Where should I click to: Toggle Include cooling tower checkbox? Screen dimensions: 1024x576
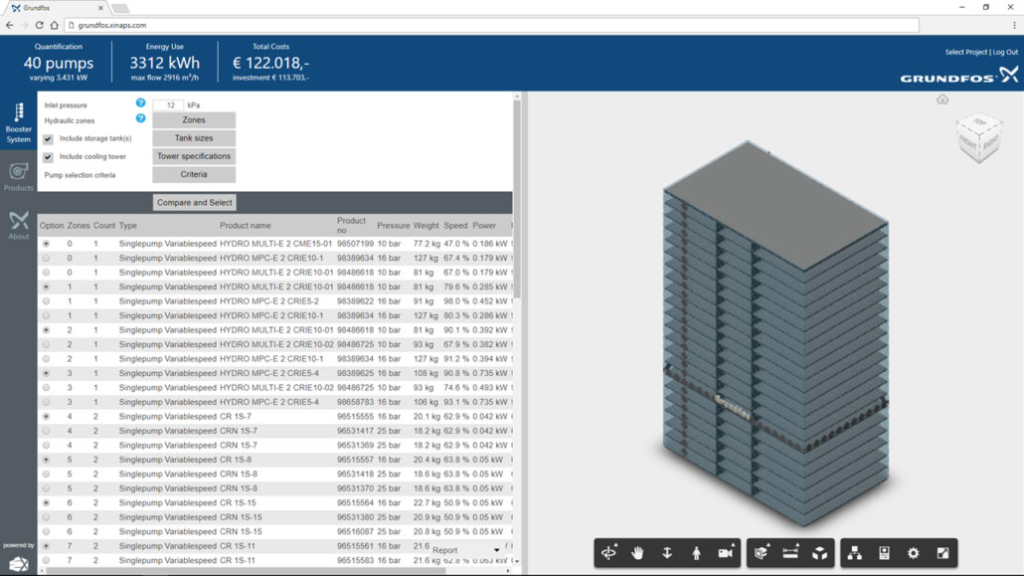tap(48, 157)
